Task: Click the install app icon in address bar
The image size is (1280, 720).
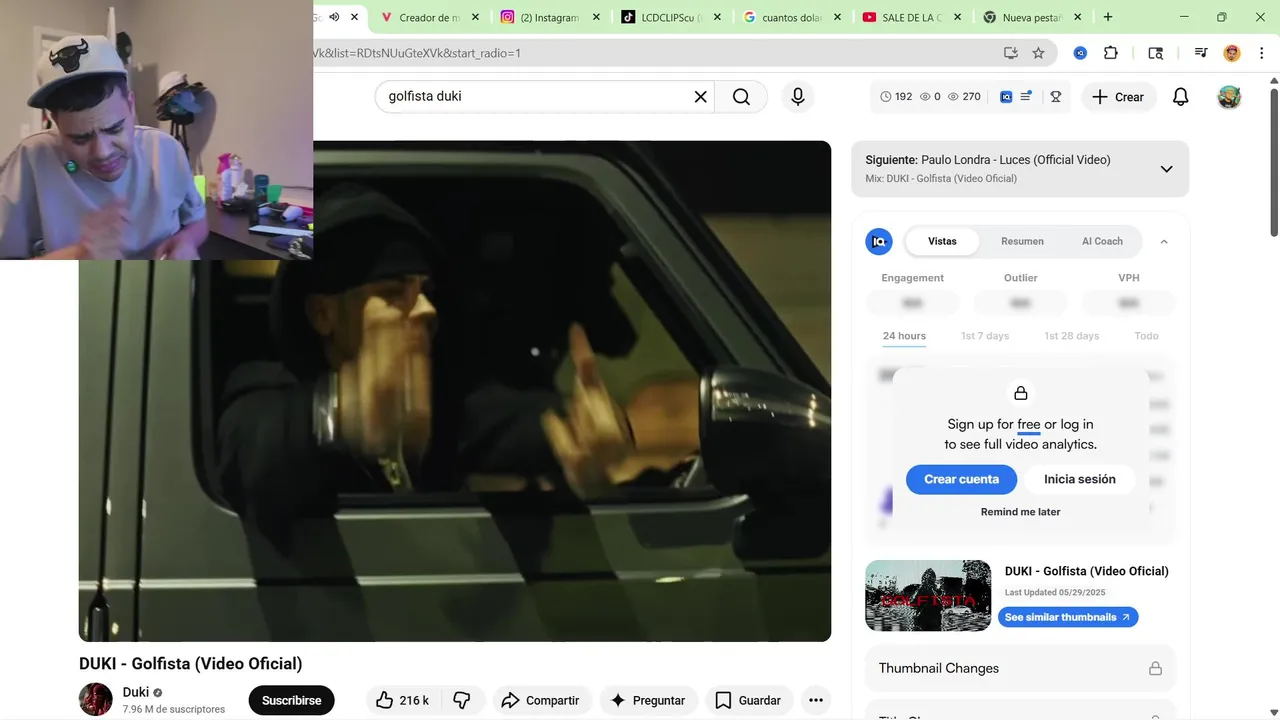Action: click(1011, 53)
